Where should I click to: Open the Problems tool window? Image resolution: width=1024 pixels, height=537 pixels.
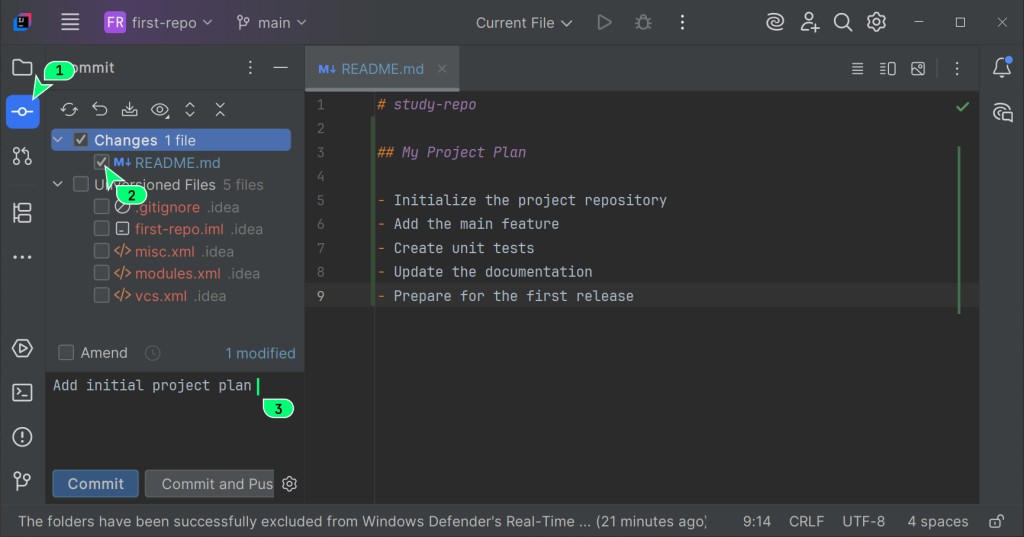click(22, 437)
